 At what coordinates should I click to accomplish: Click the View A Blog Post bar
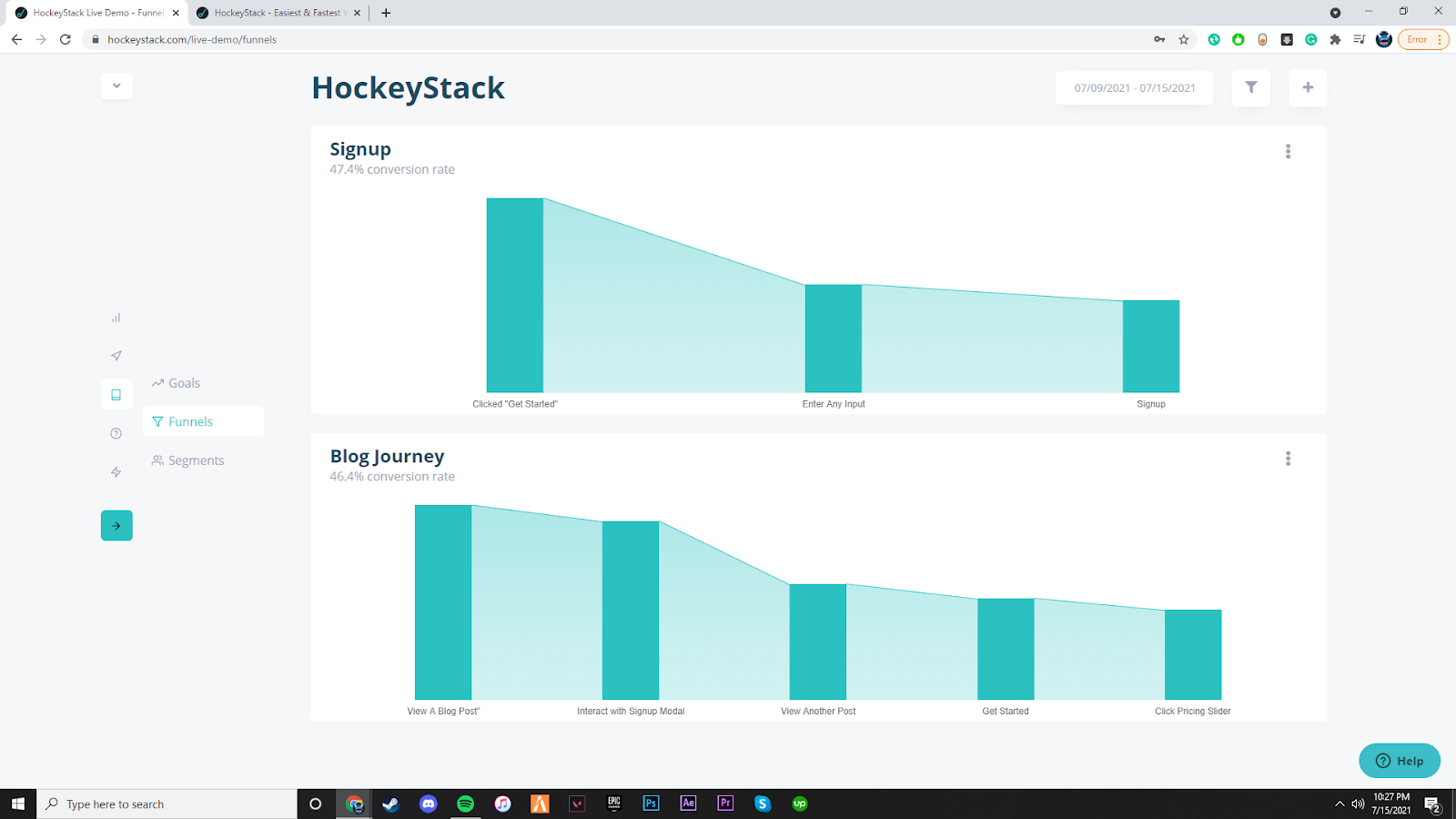click(443, 602)
